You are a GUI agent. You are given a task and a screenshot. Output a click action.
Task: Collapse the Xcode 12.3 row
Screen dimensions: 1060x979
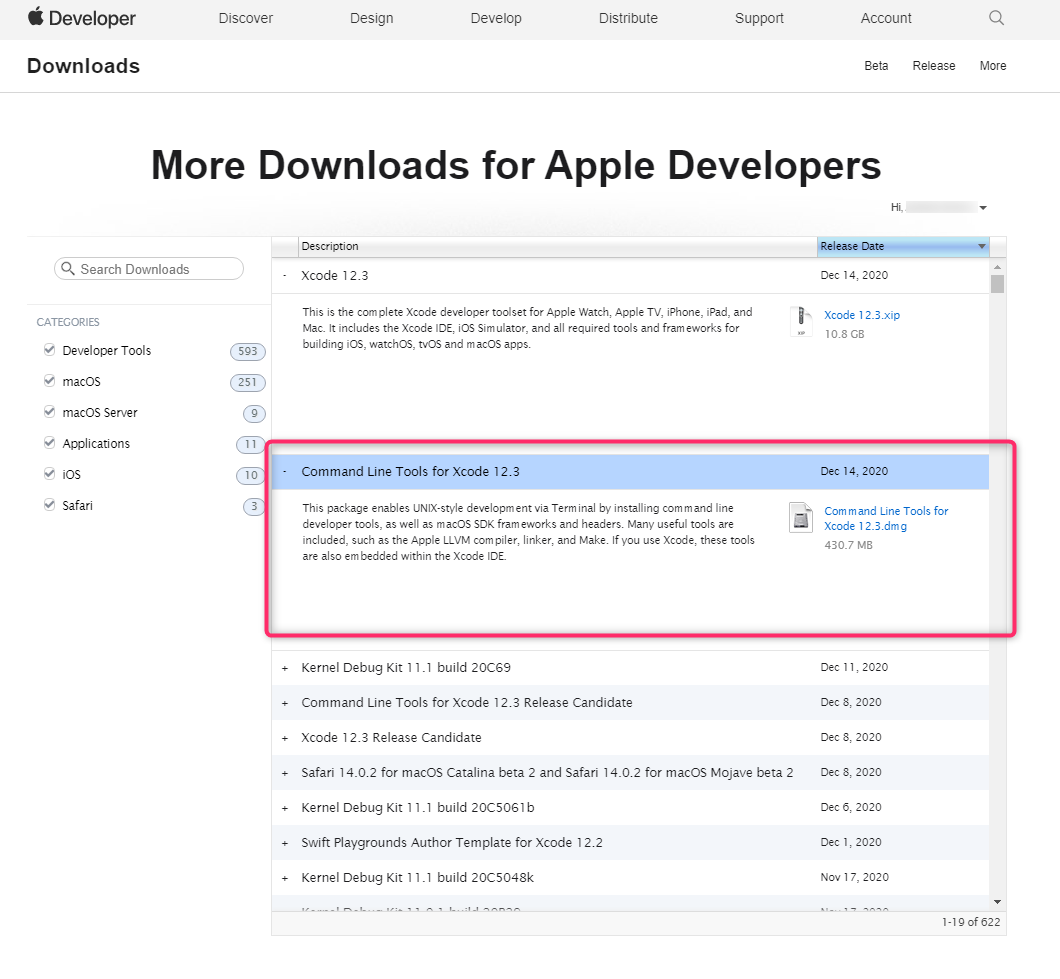tap(285, 276)
